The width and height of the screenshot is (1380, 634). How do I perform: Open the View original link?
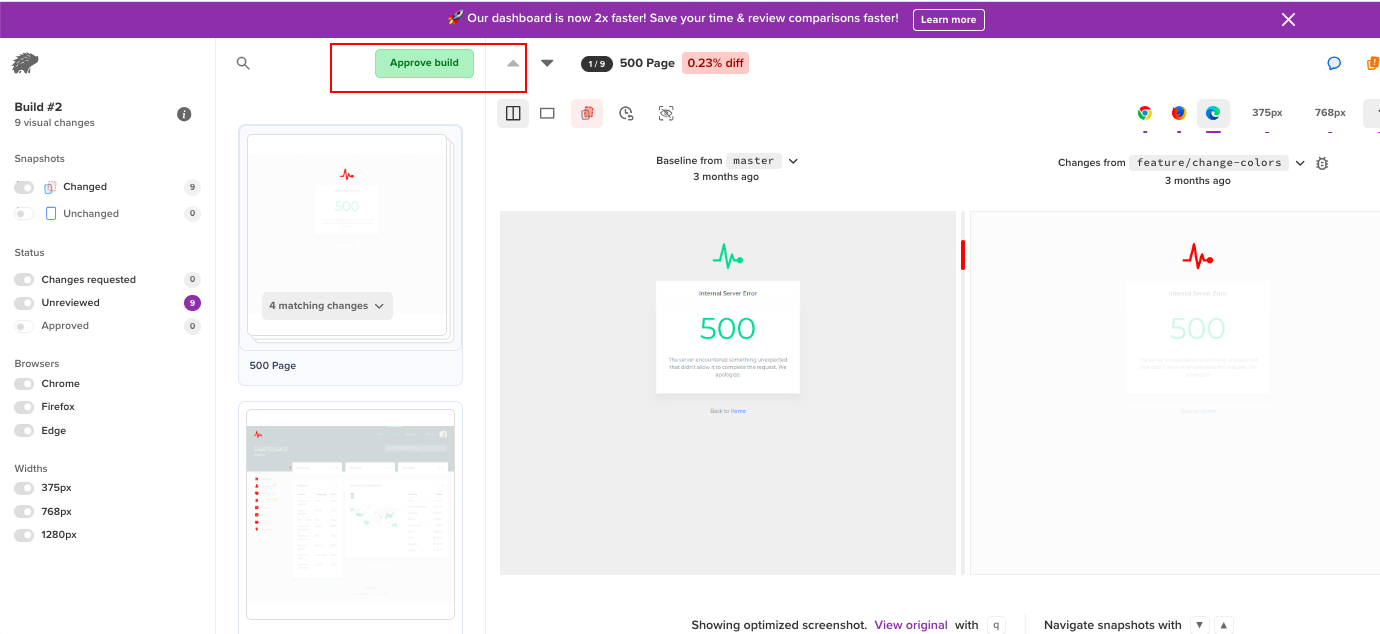point(910,625)
